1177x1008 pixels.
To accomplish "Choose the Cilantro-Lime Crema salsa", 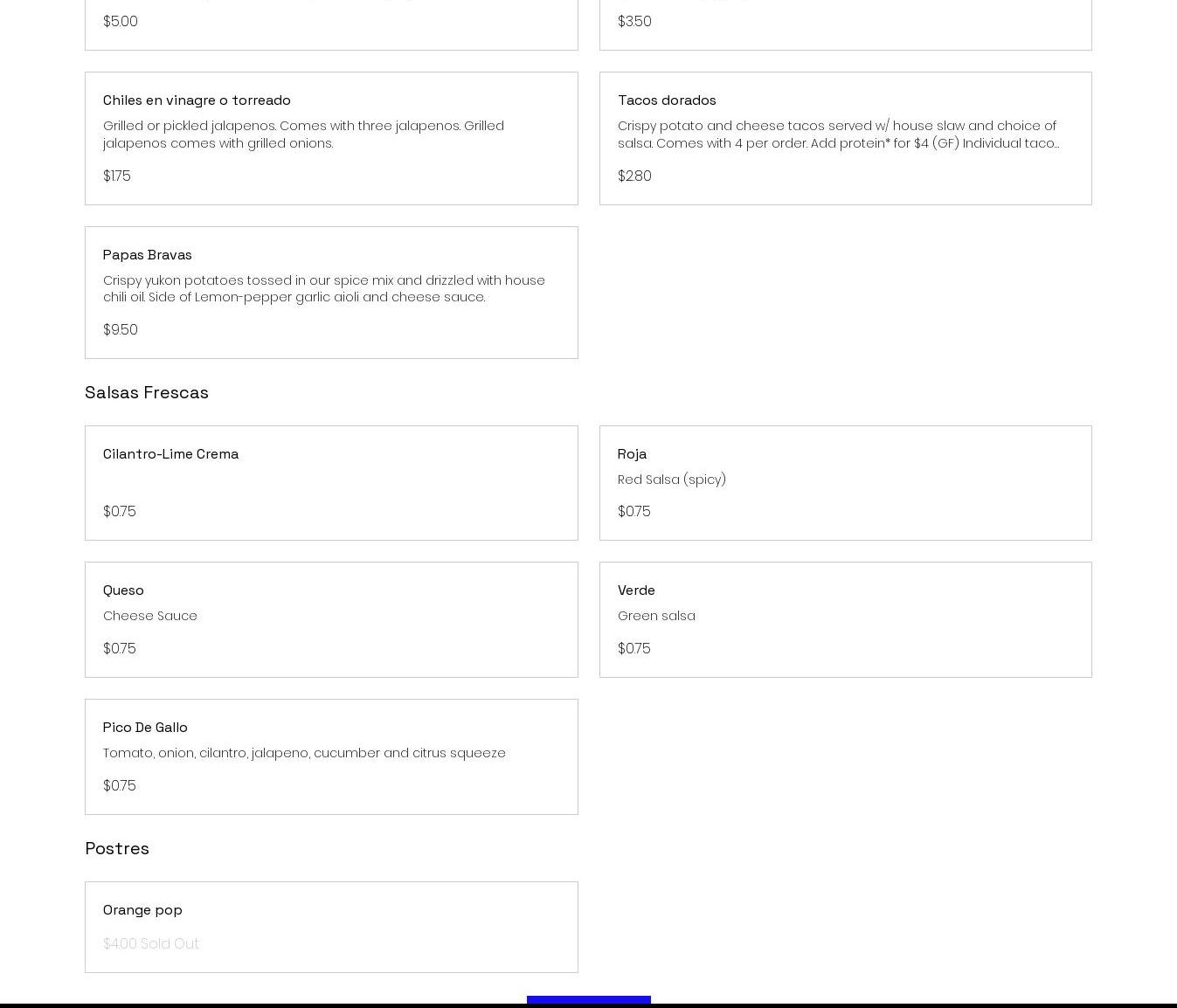I will [x=170, y=454].
